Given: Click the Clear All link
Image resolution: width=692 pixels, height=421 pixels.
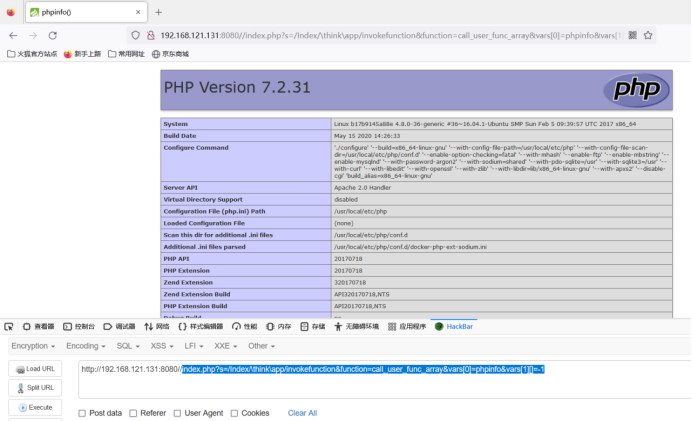Looking at the screenshot, I should point(302,413).
